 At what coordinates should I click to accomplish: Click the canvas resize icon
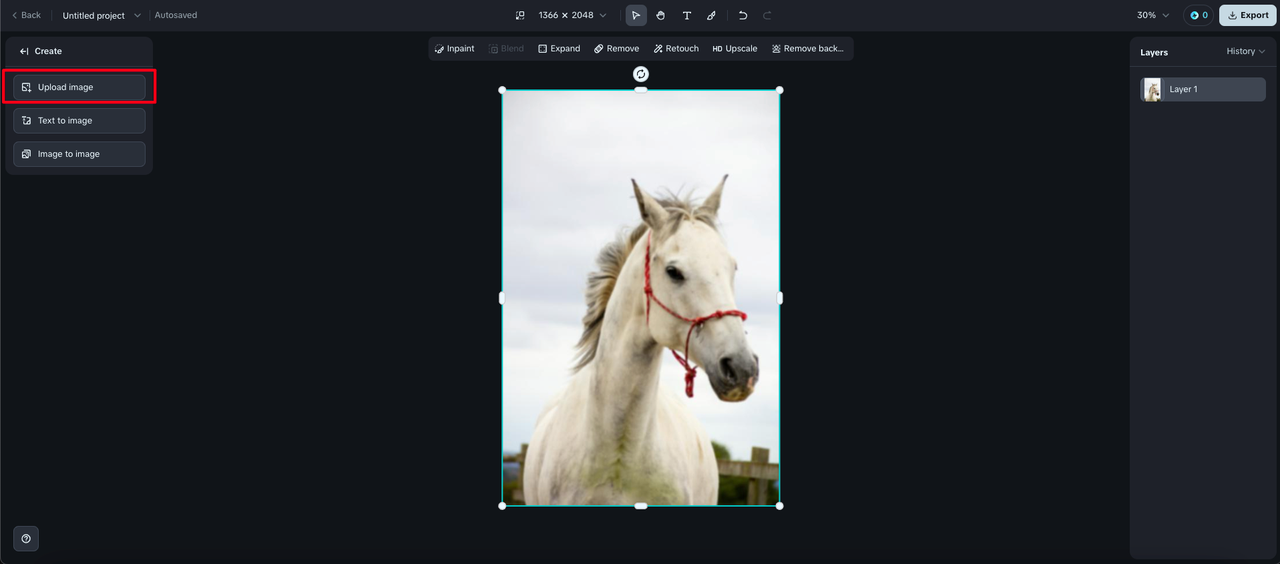(520, 15)
